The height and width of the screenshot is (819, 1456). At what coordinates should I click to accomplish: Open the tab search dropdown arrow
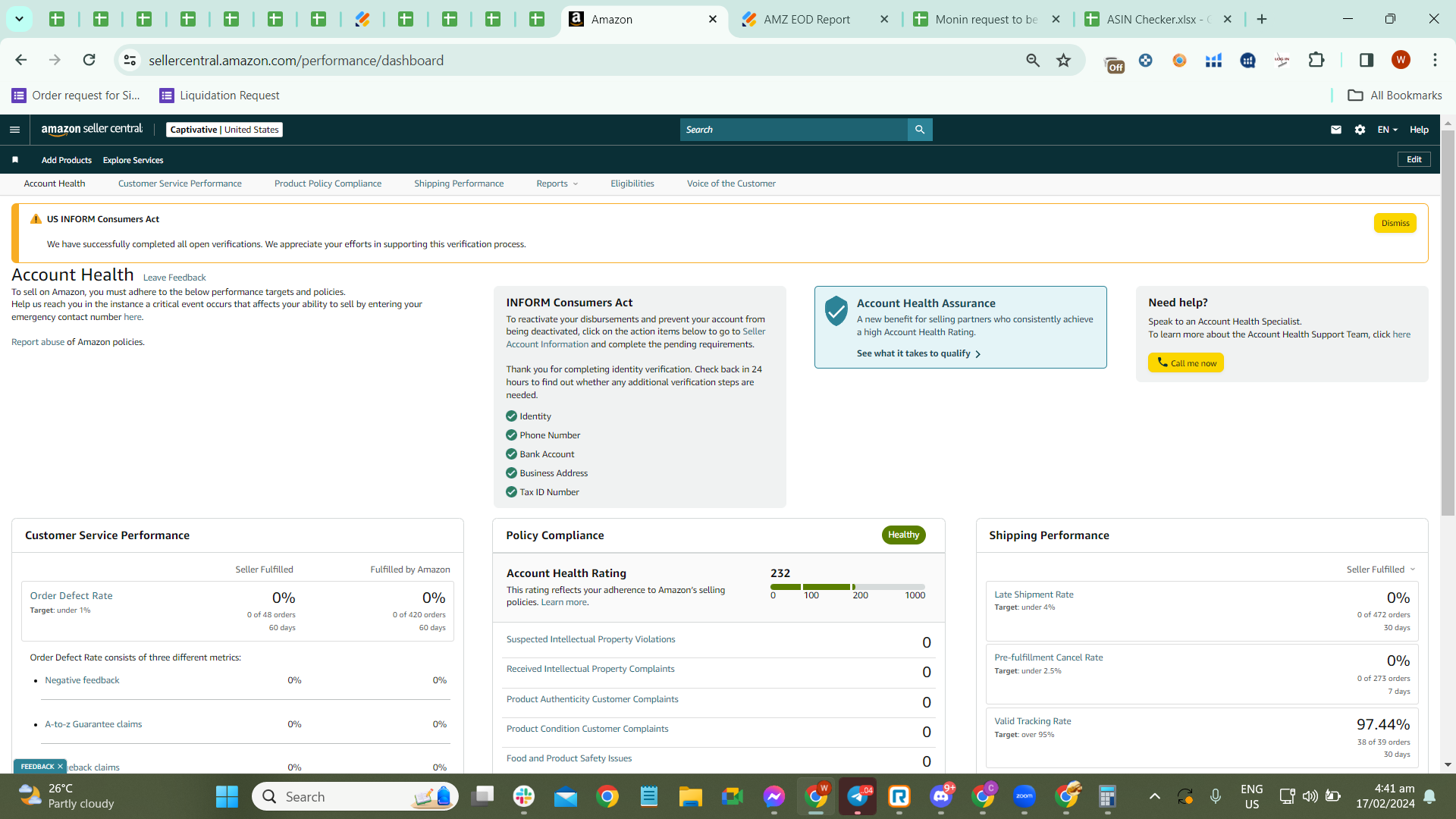[x=19, y=19]
